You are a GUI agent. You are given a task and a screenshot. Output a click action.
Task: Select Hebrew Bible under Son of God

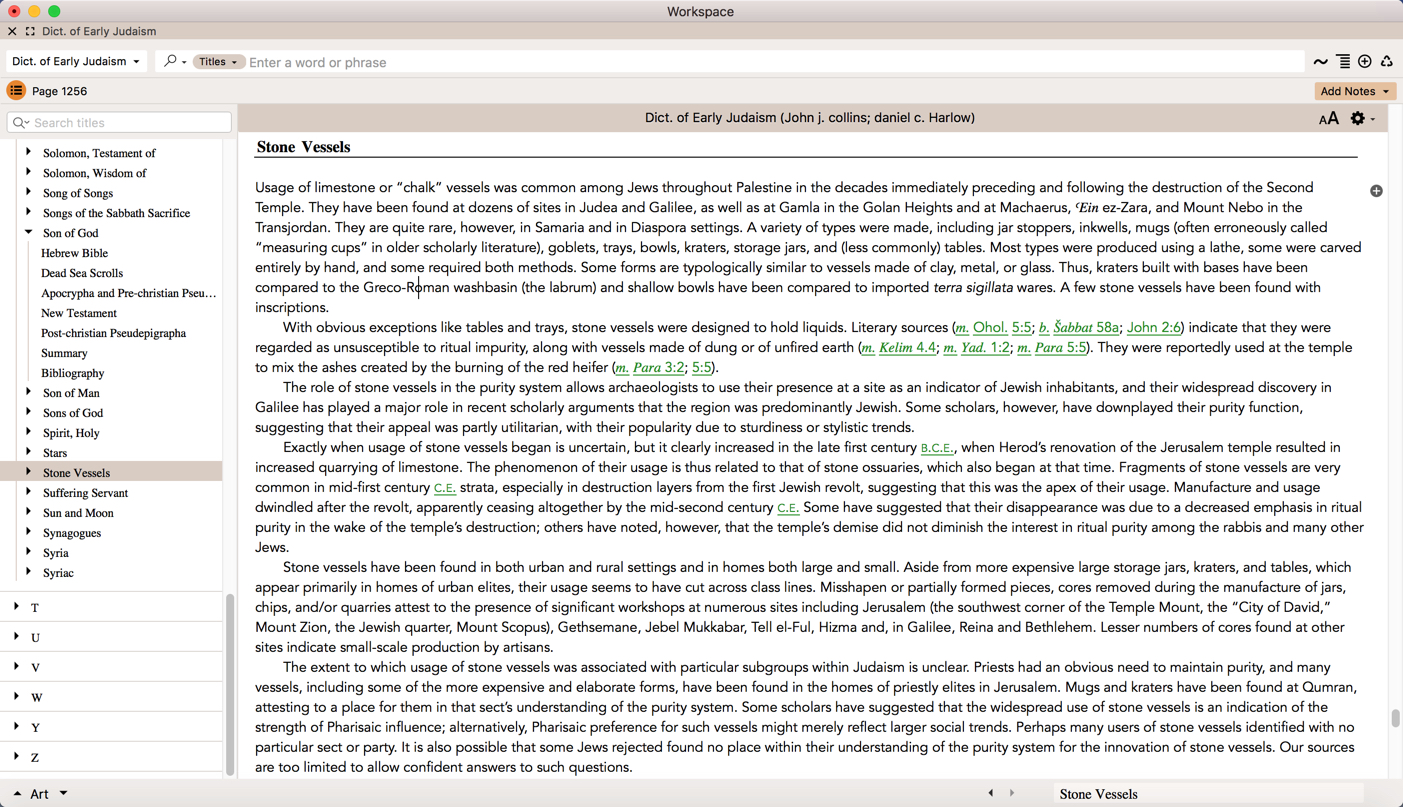pos(74,253)
